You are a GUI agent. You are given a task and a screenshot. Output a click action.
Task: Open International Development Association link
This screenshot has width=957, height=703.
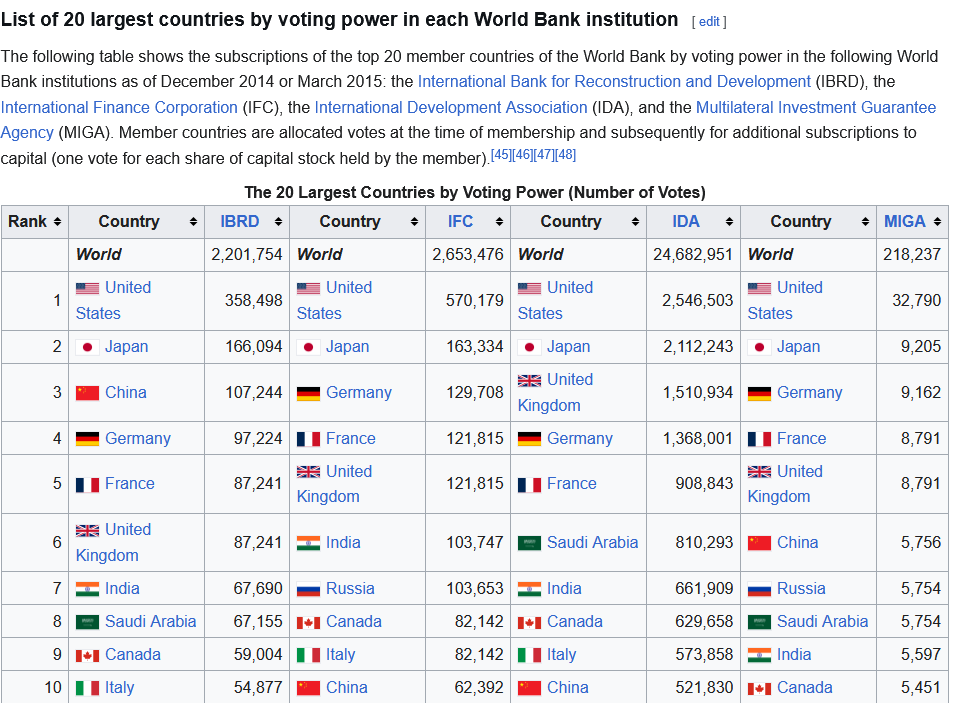[x=451, y=107]
